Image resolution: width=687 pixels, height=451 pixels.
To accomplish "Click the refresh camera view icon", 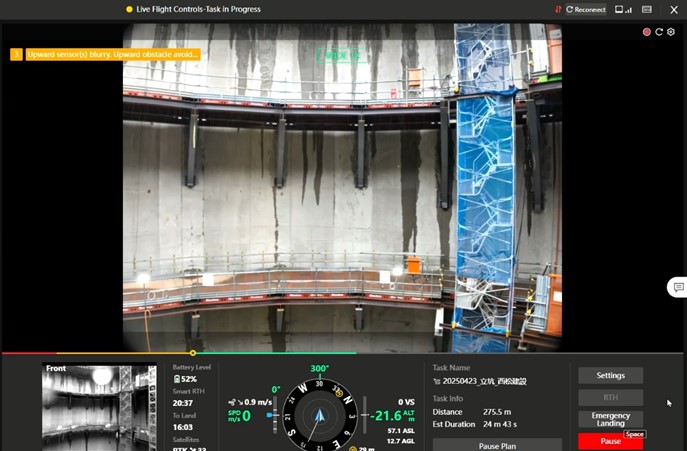I will pyautogui.click(x=659, y=32).
